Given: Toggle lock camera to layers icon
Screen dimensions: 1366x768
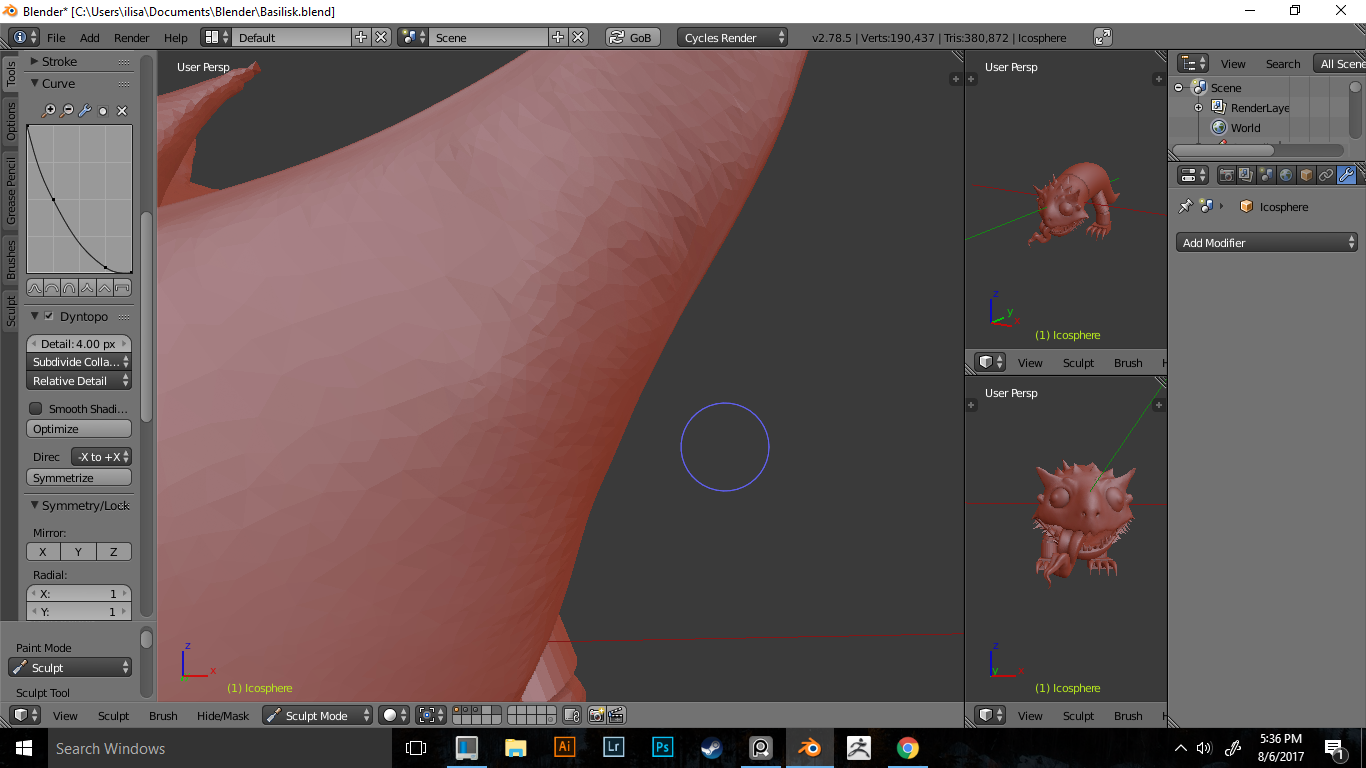Looking at the screenshot, I should tap(572, 715).
